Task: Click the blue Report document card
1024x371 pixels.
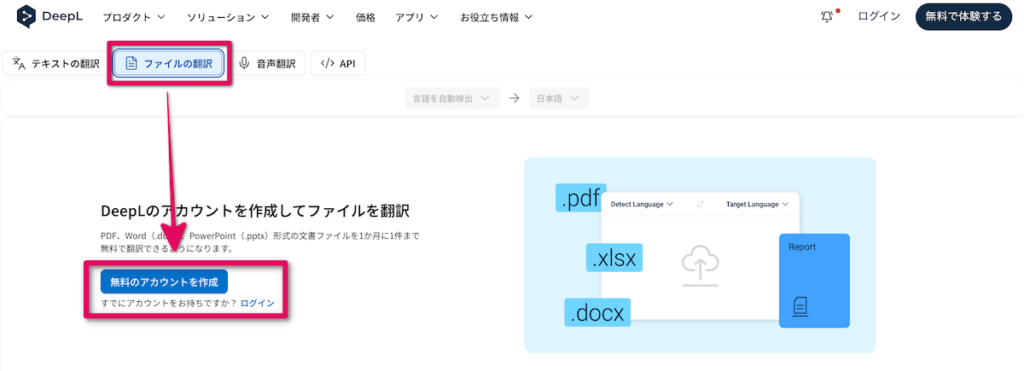Action: (x=814, y=281)
